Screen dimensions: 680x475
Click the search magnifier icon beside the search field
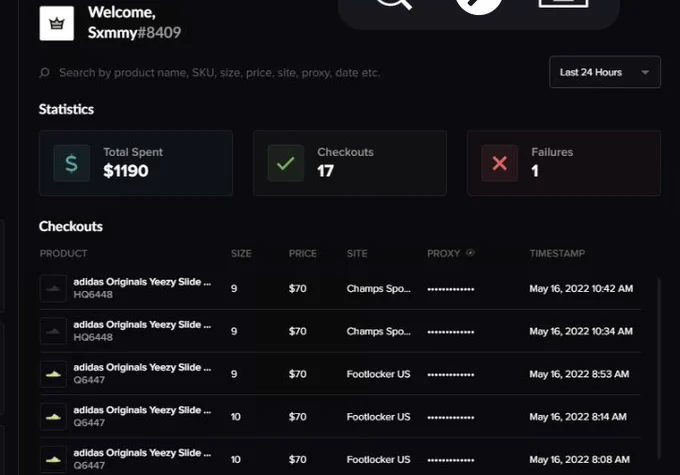pos(44,72)
